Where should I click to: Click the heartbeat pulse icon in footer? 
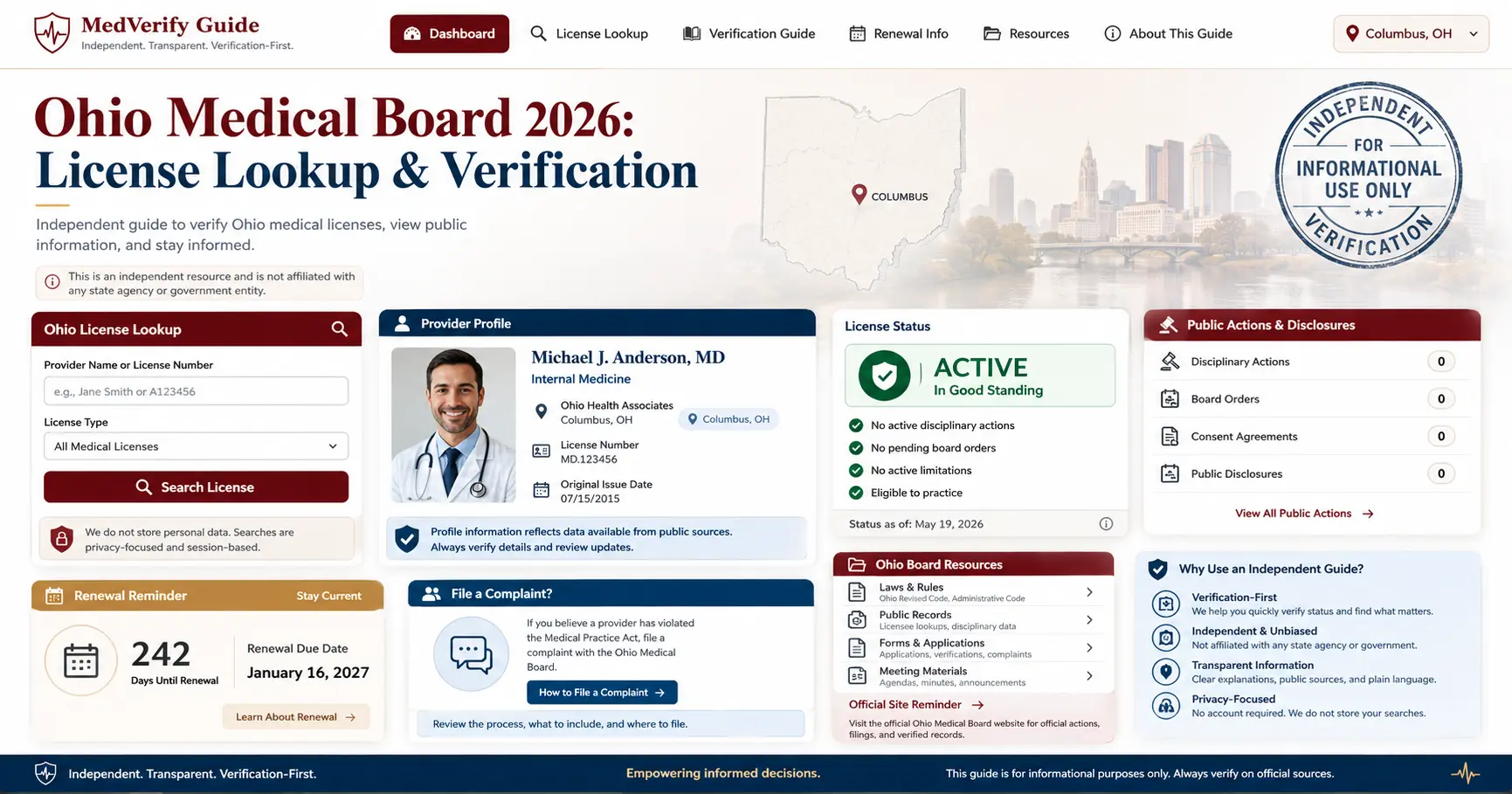click(1466, 773)
